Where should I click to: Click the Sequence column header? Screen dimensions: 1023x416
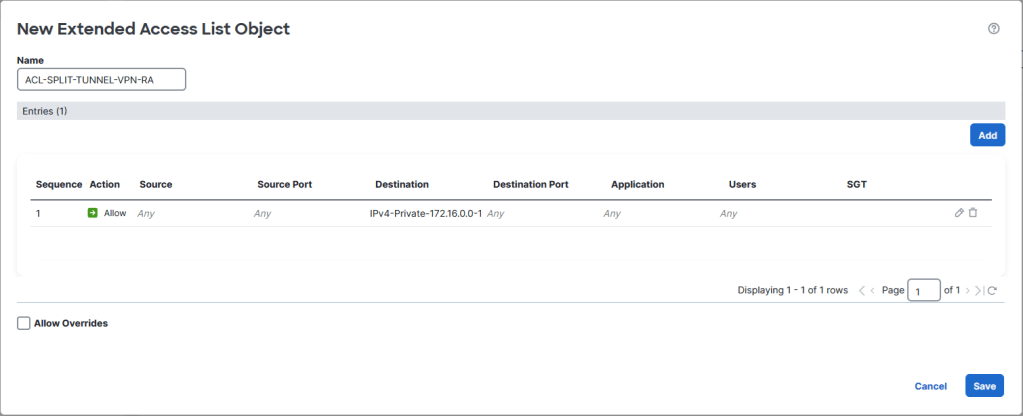(59, 185)
